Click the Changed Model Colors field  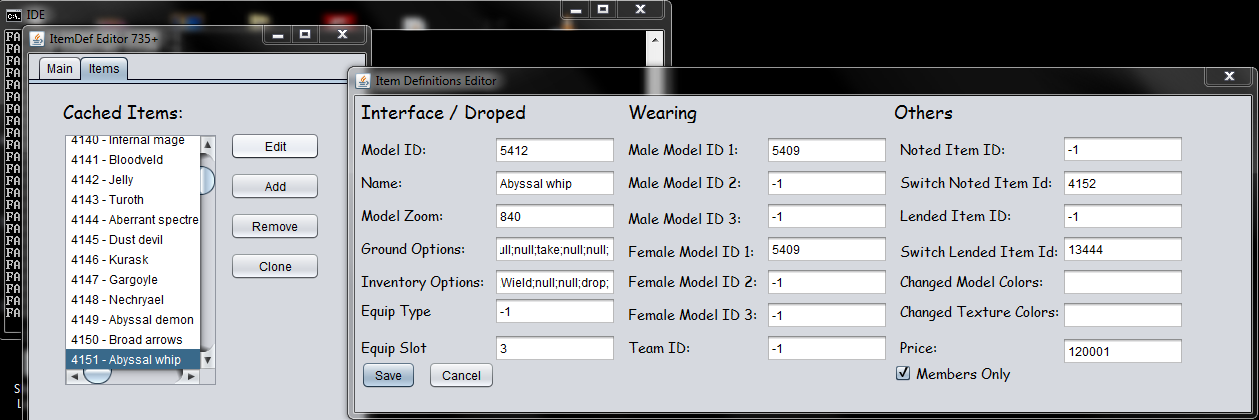[x=1123, y=282]
